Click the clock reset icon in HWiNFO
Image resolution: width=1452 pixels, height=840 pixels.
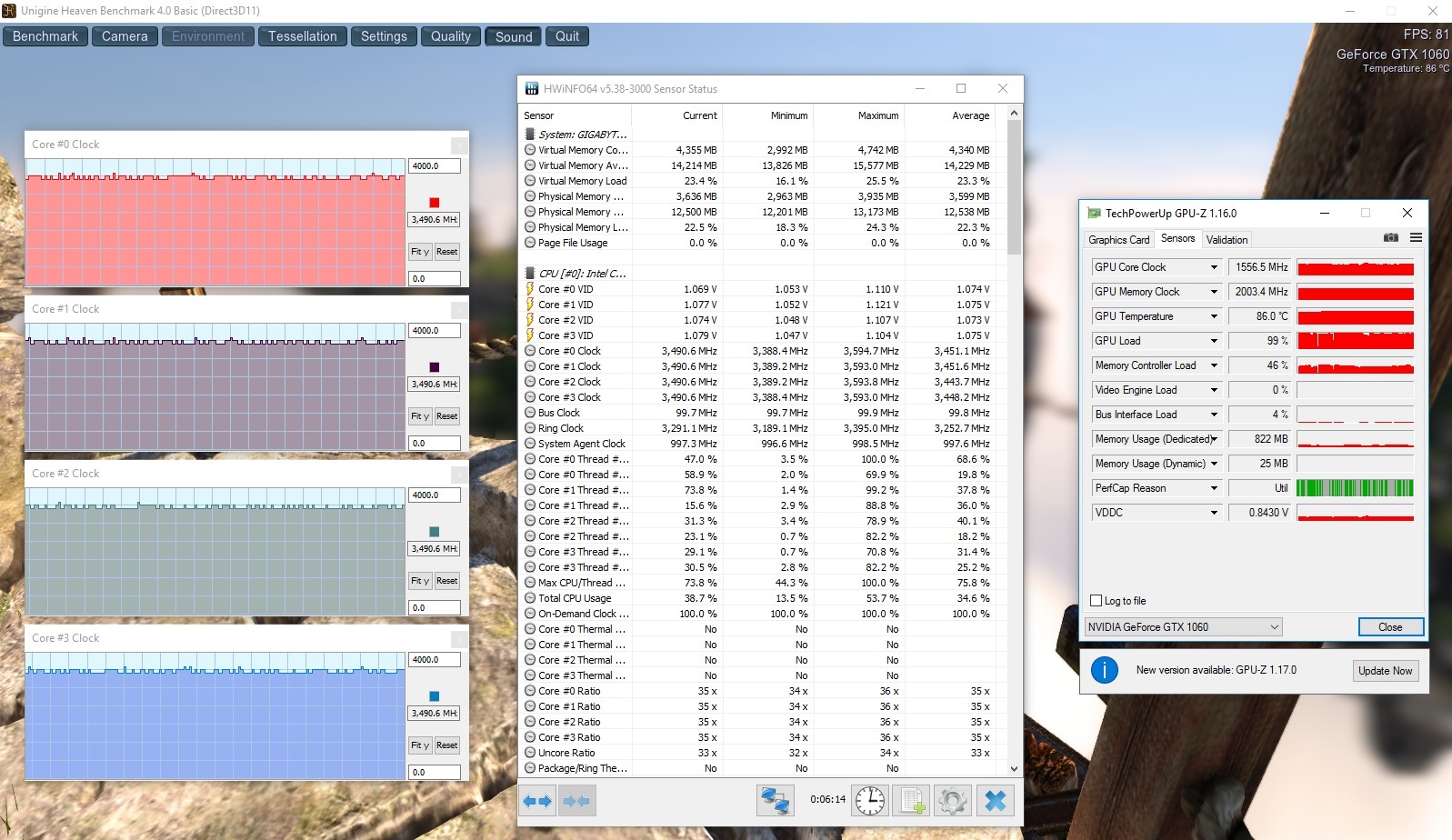click(x=870, y=801)
